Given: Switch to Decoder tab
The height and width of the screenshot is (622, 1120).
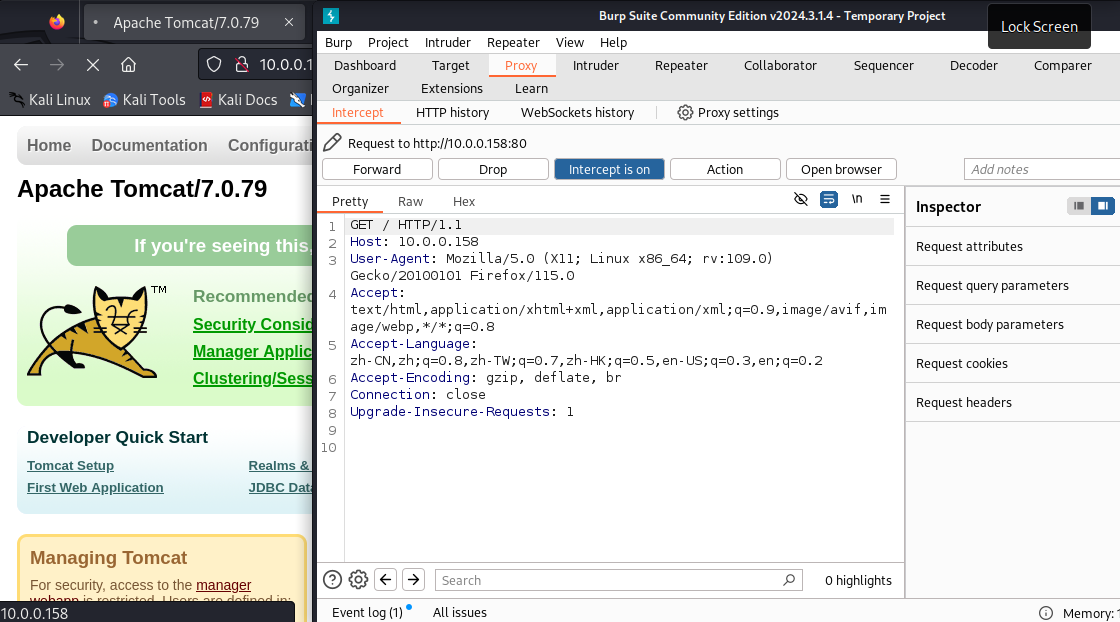Looking at the screenshot, I should pos(974,65).
